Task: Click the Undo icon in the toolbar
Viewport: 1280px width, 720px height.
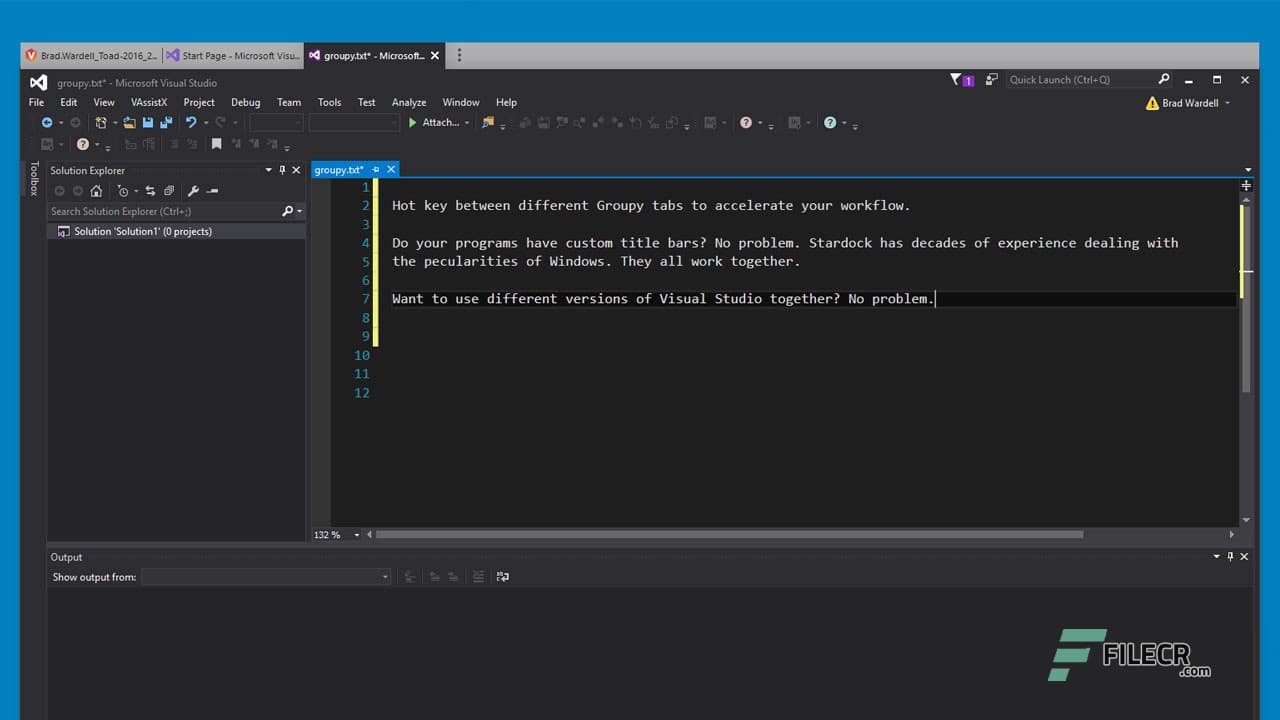Action: tap(192, 122)
